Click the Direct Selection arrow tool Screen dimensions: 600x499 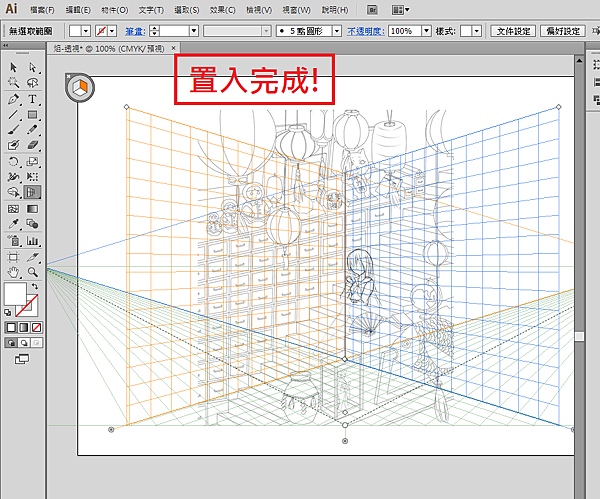pyautogui.click(x=33, y=67)
